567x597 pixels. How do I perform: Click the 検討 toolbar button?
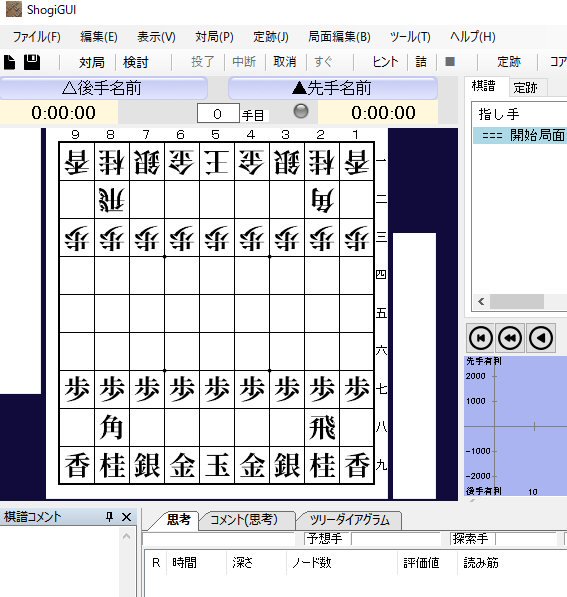[x=136, y=62]
